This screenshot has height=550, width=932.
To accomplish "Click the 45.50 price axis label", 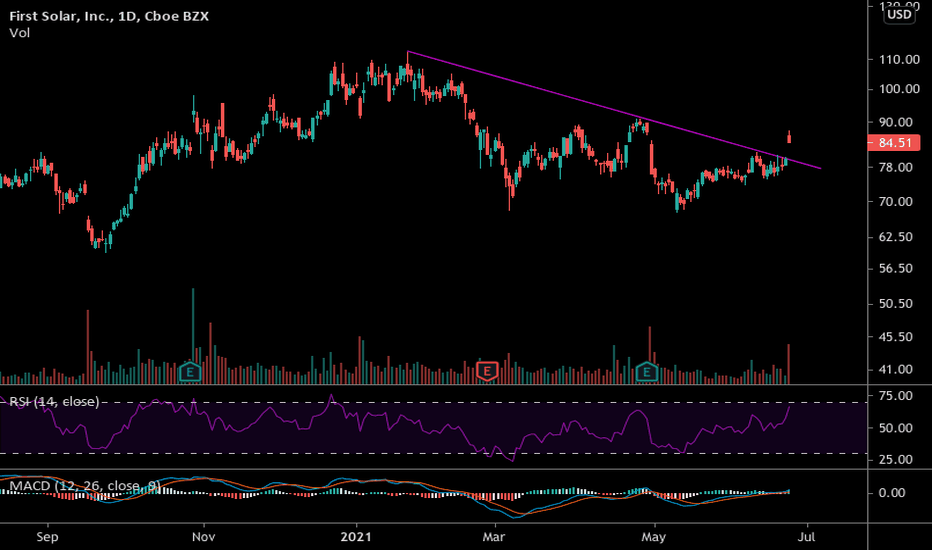I will pyautogui.click(x=896, y=337).
